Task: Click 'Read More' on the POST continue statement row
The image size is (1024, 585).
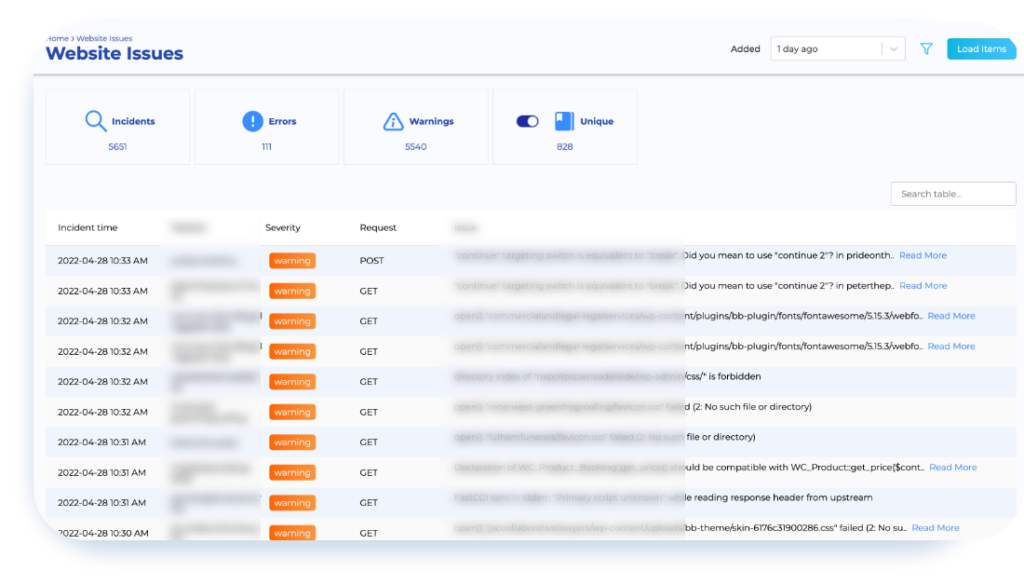Action: pos(922,255)
